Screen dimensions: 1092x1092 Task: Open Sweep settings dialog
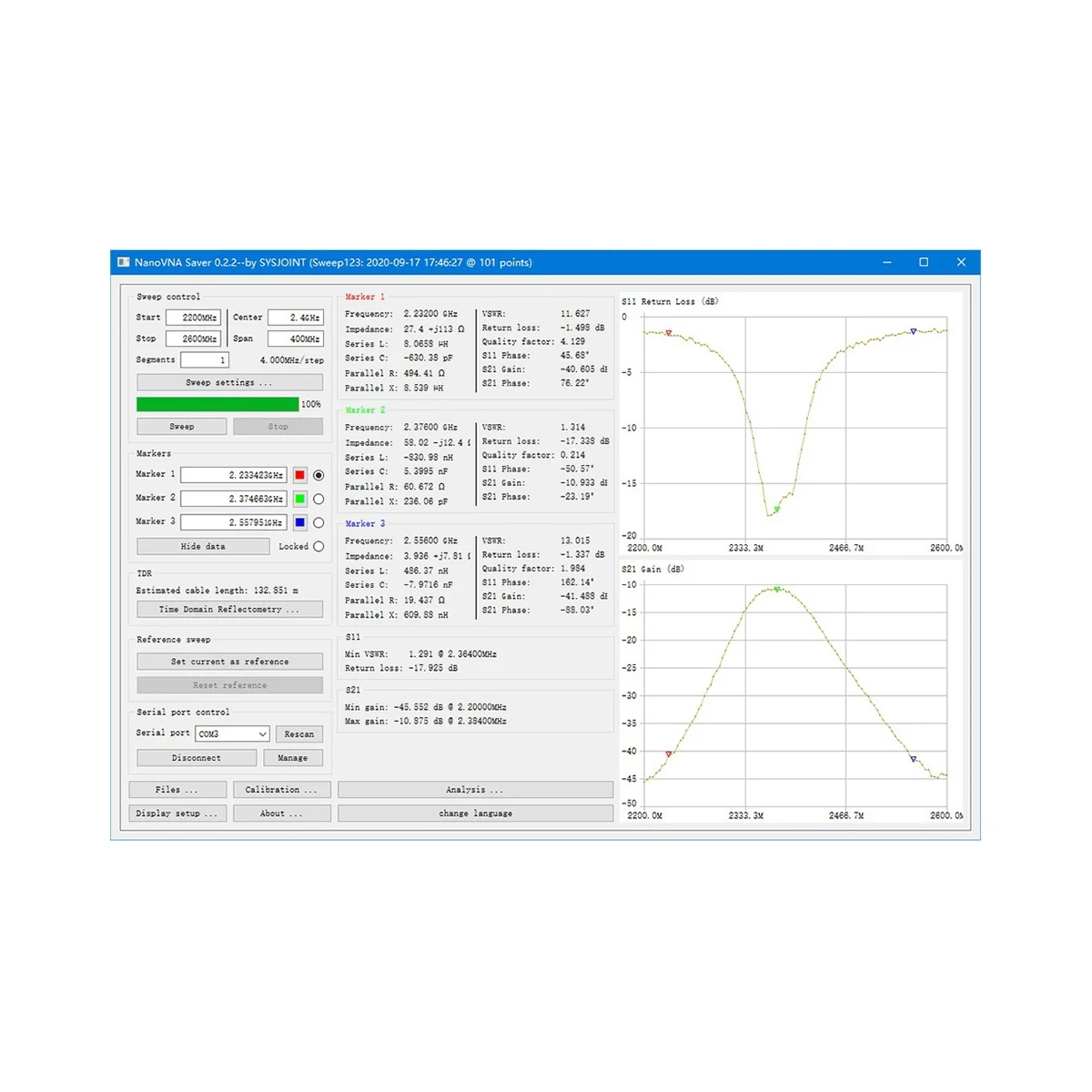tap(229, 382)
